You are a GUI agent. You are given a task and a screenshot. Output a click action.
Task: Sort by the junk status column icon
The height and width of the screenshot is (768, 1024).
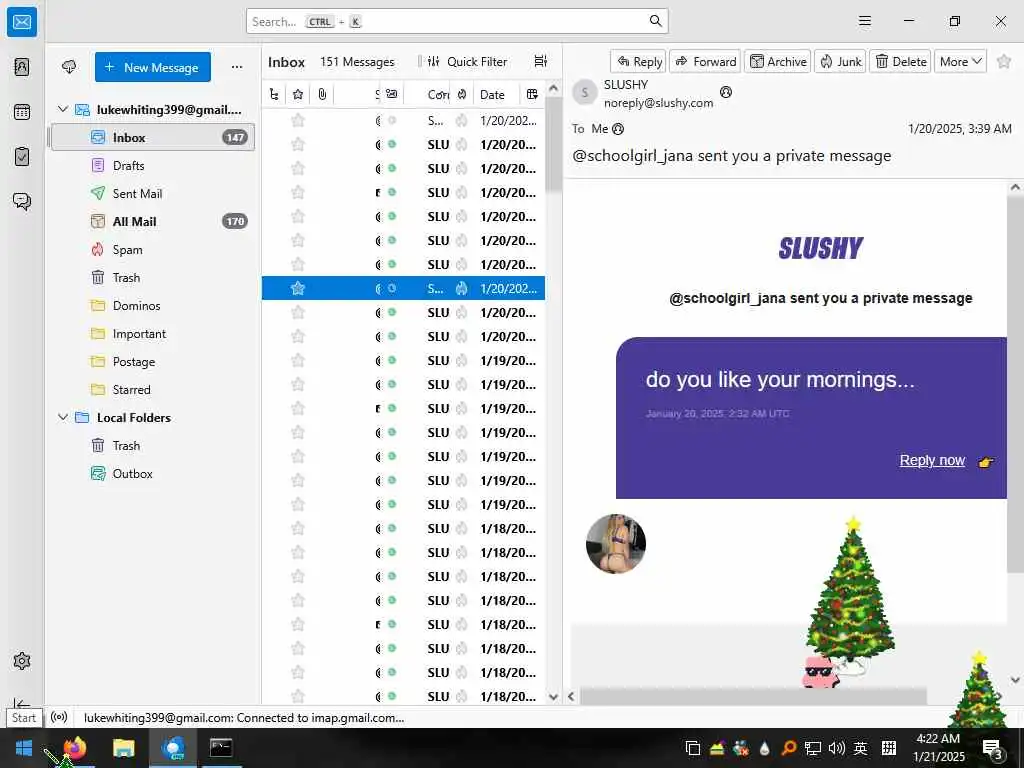point(462,95)
